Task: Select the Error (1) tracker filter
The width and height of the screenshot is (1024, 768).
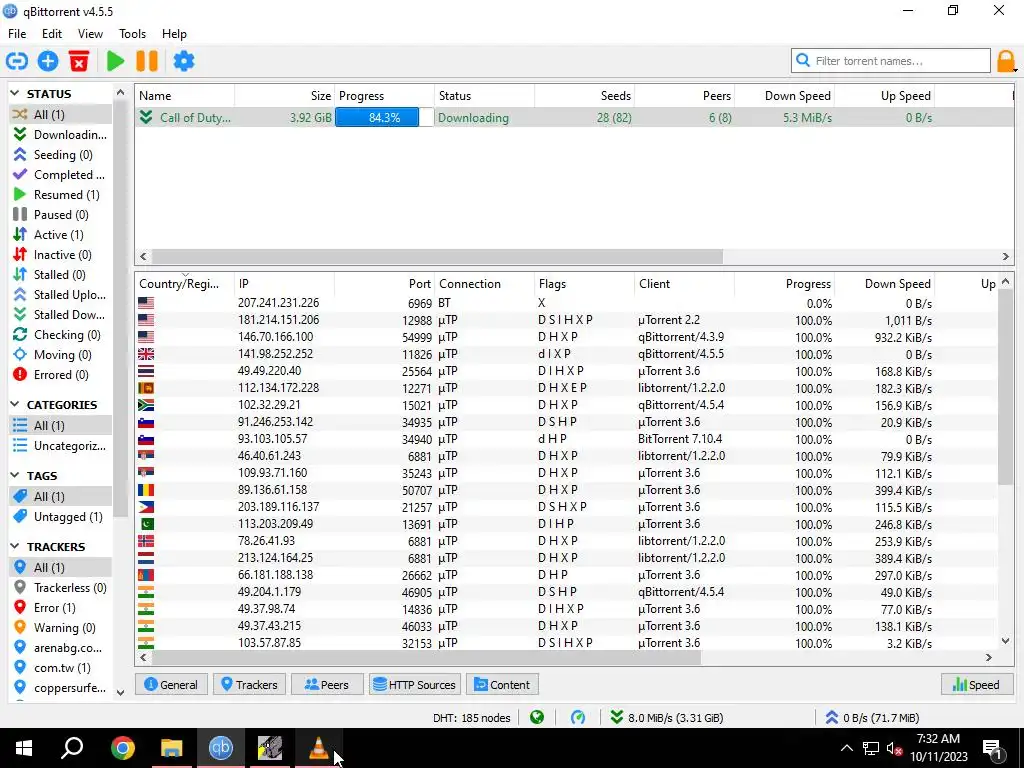Action: click(x=59, y=608)
